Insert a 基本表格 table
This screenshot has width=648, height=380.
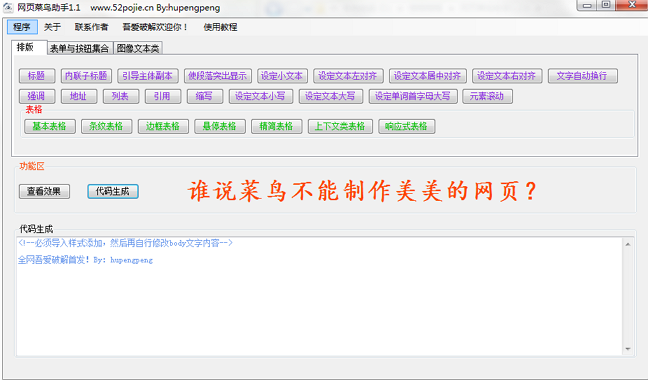pos(50,126)
